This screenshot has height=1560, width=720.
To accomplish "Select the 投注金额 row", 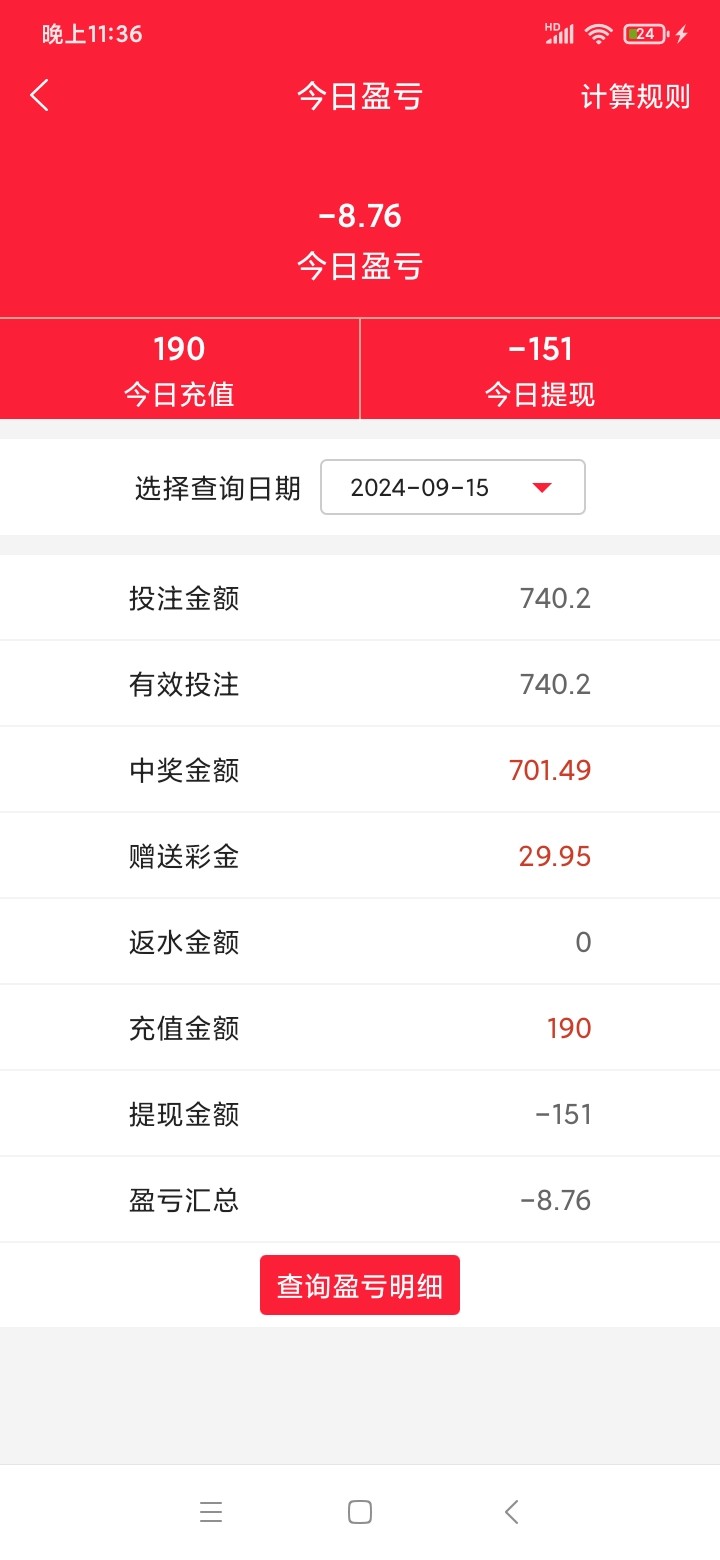I will tap(360, 598).
